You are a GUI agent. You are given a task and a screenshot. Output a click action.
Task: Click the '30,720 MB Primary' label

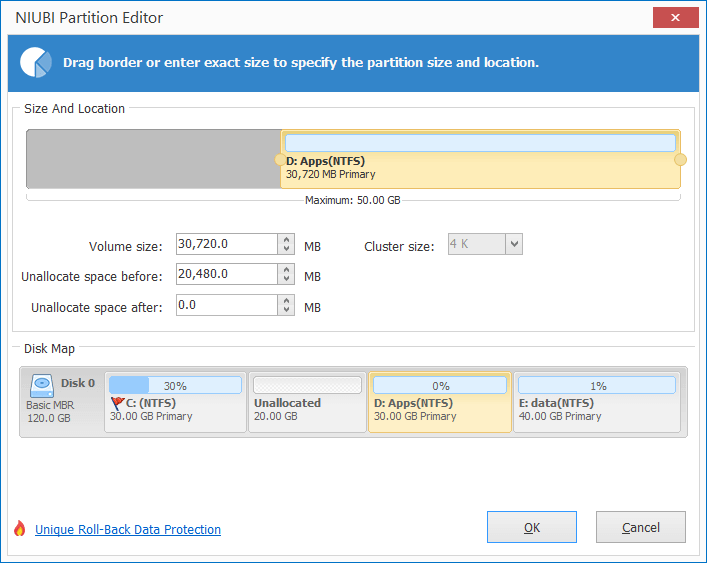(331, 174)
